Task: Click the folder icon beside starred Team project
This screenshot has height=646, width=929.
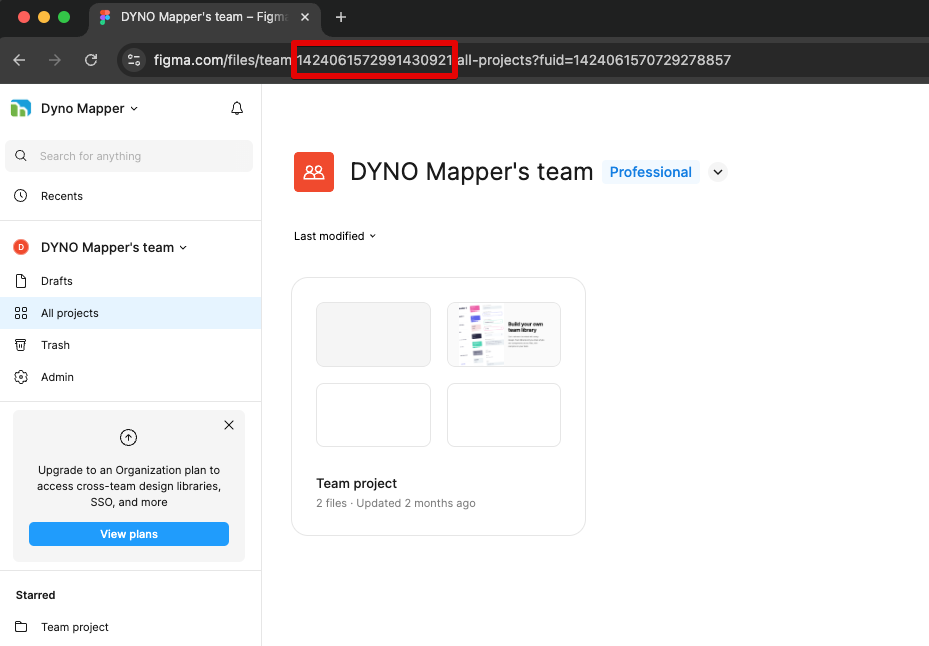Action: tap(21, 626)
